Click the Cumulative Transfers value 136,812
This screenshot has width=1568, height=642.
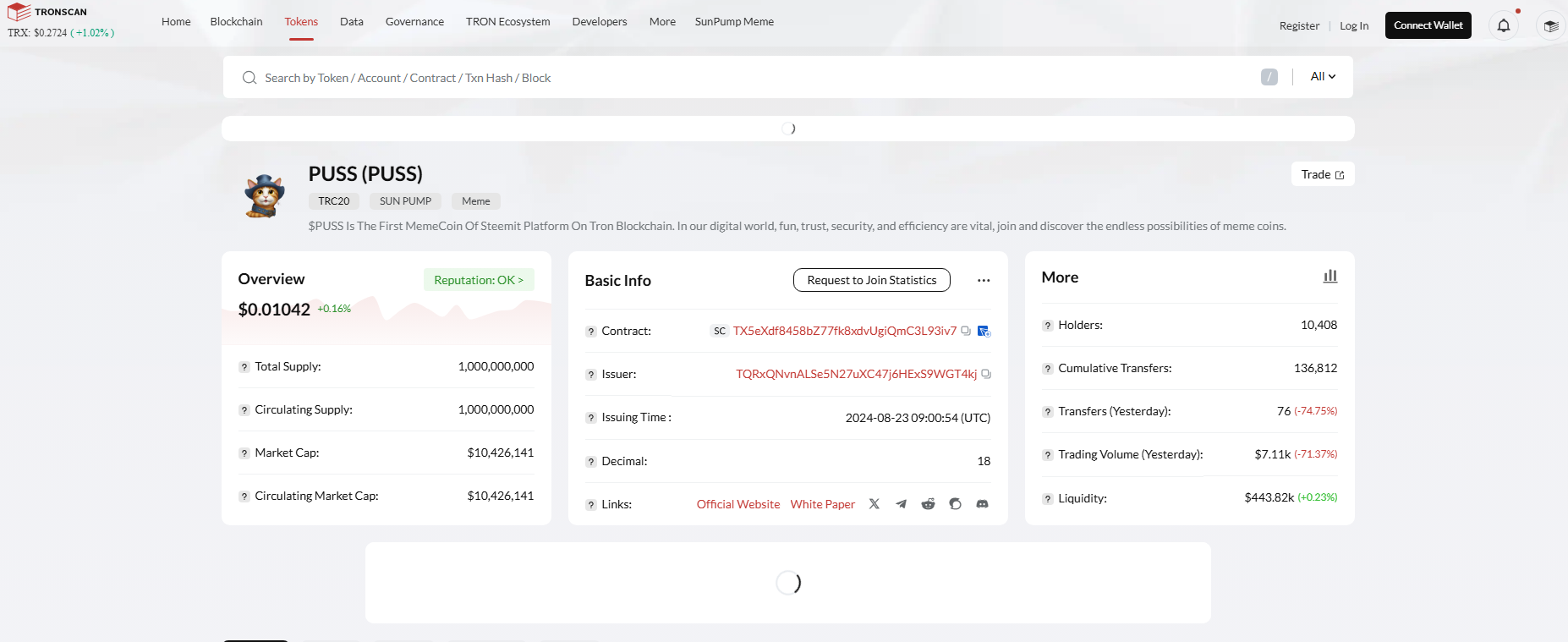coord(1316,368)
